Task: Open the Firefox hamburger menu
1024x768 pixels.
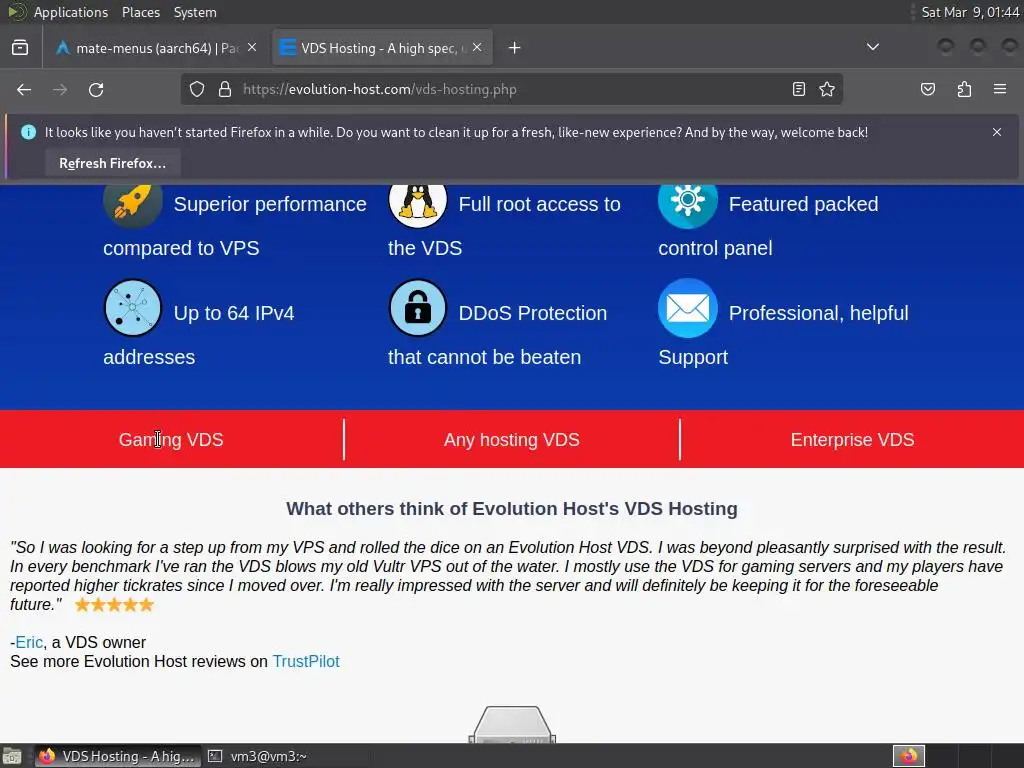Action: pyautogui.click(x=1000, y=89)
